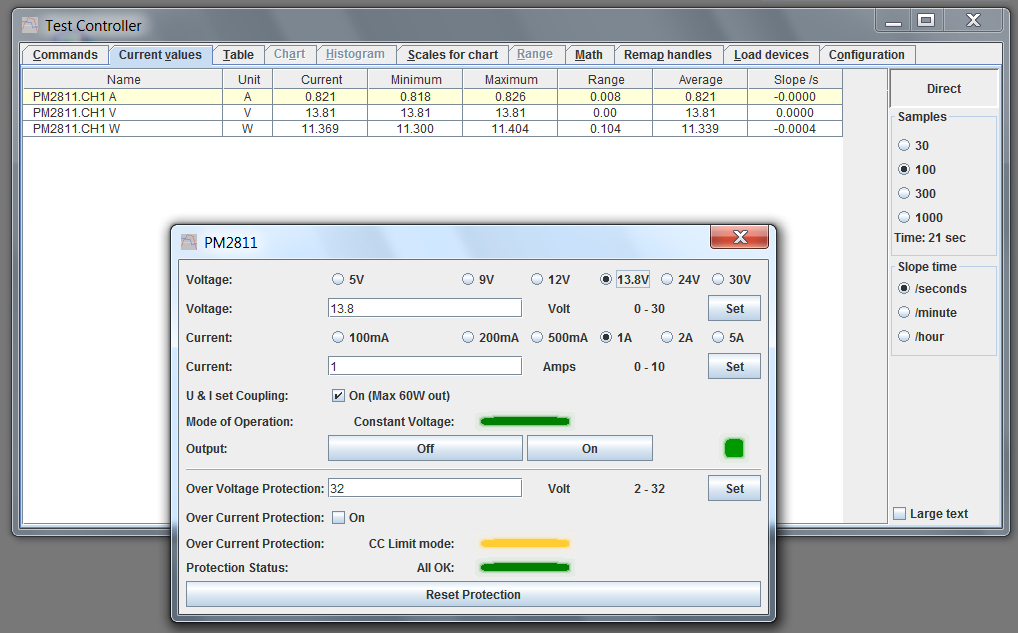Image resolution: width=1018 pixels, height=633 pixels.
Task: Enable the Large text checkbox
Action: [x=900, y=514]
